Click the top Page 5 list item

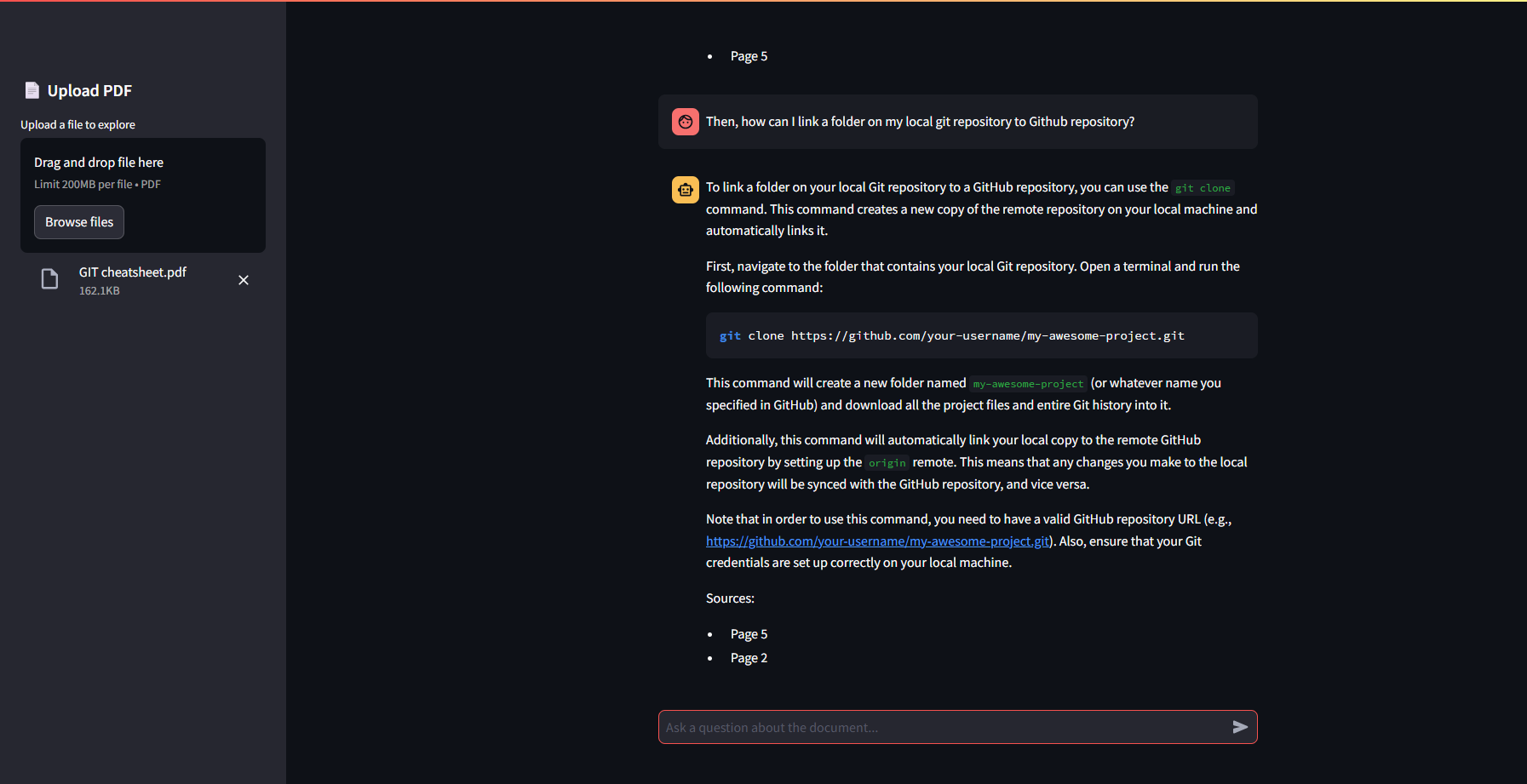point(749,56)
